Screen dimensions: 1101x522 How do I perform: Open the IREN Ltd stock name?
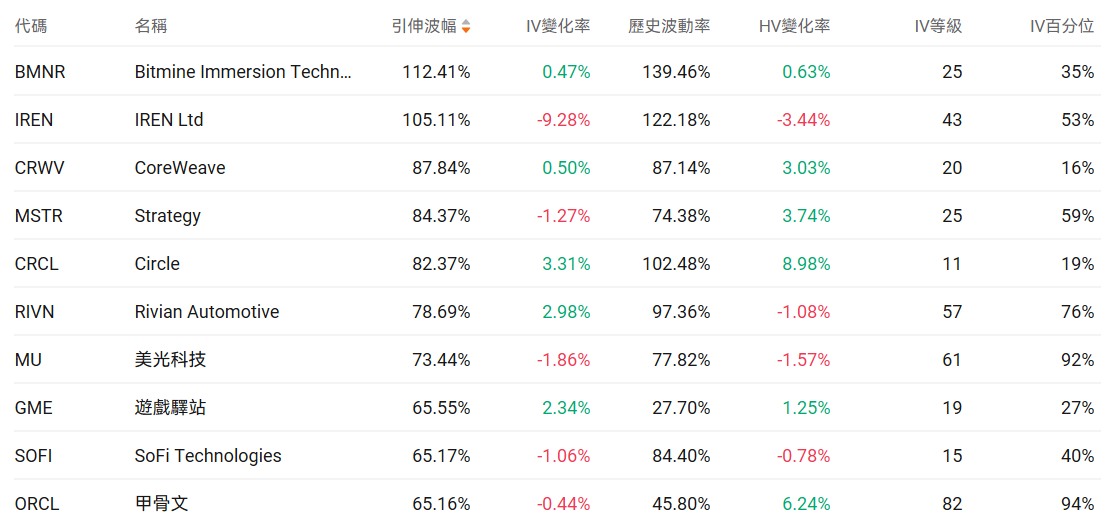coord(169,120)
